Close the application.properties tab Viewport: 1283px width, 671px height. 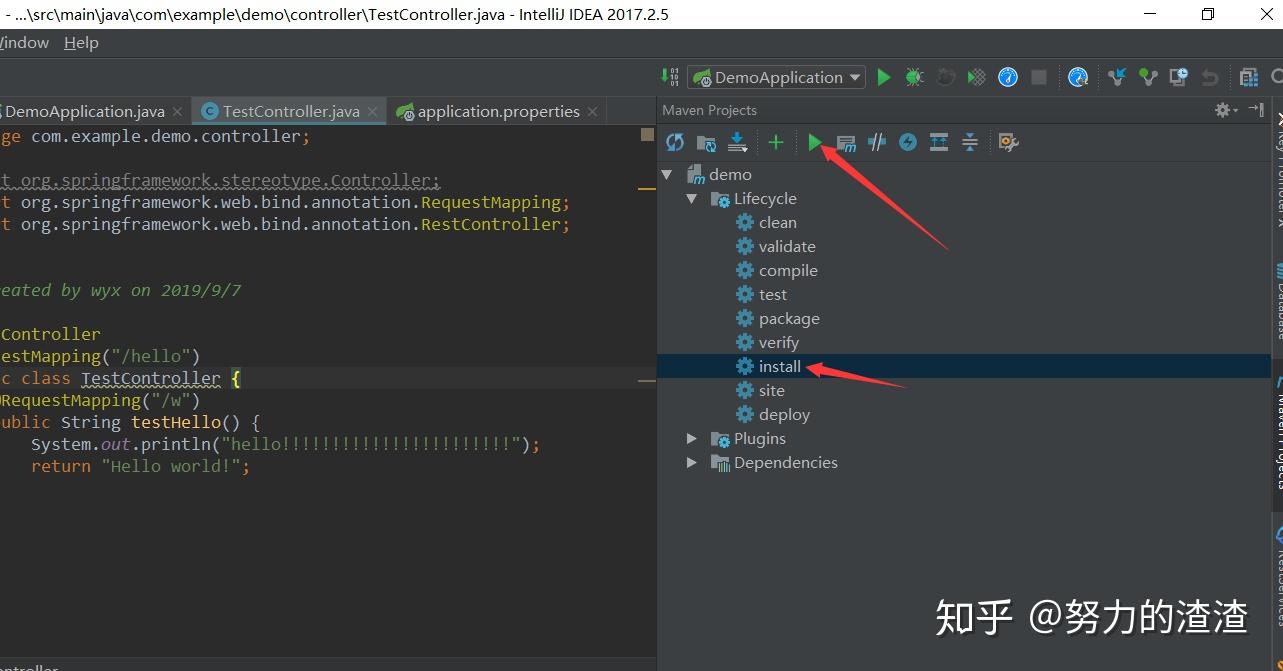click(x=592, y=112)
